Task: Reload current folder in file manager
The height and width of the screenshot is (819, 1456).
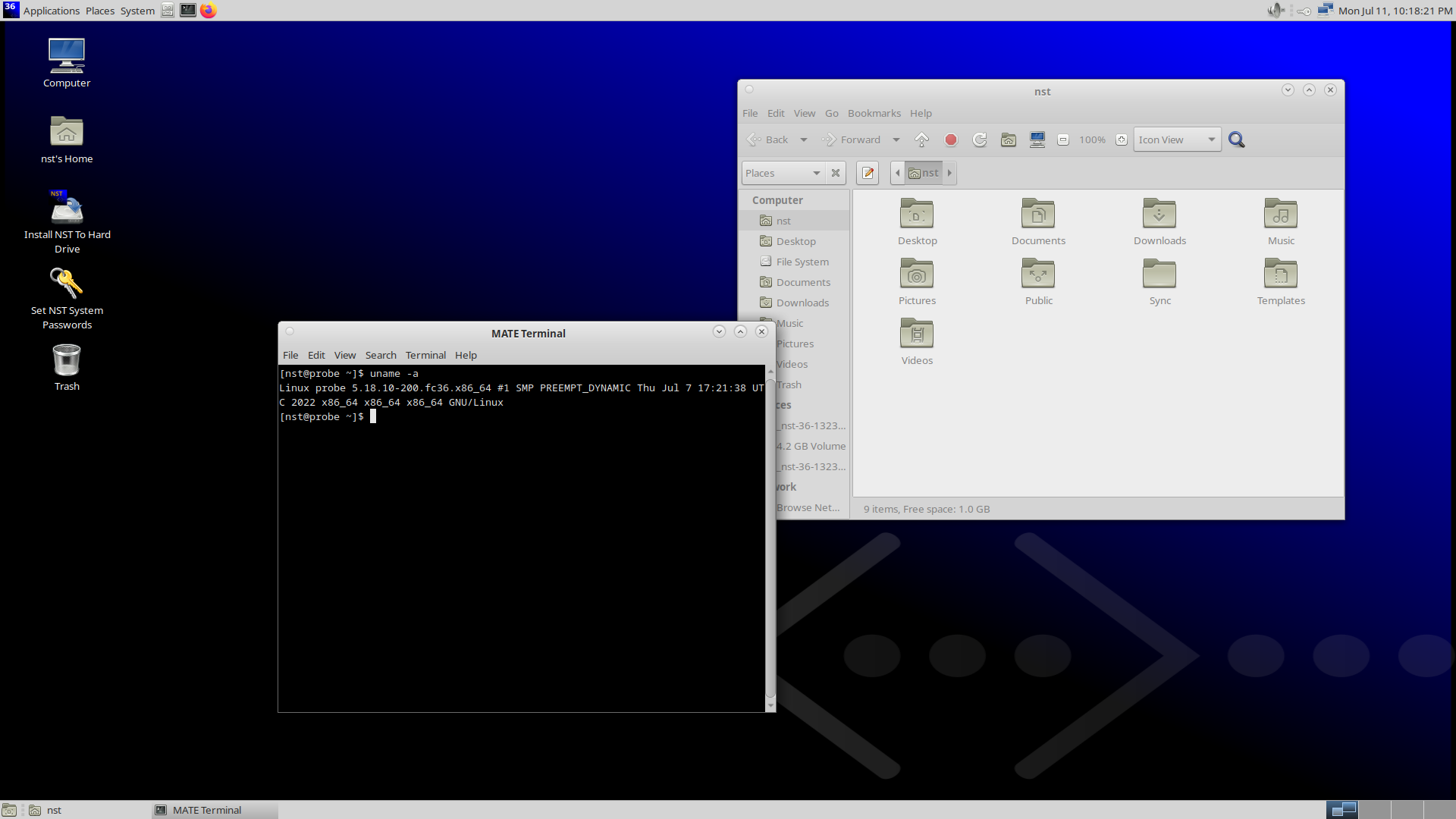Action: coord(980,140)
